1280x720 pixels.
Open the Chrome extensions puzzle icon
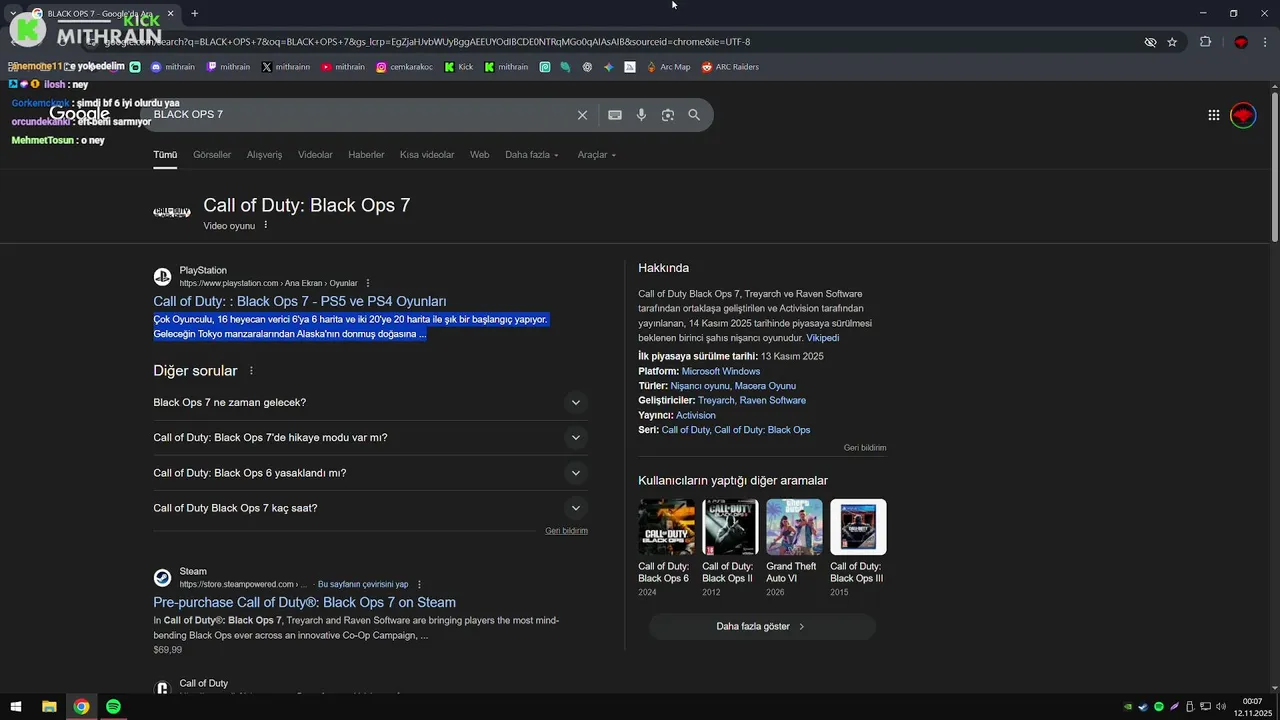click(1205, 42)
